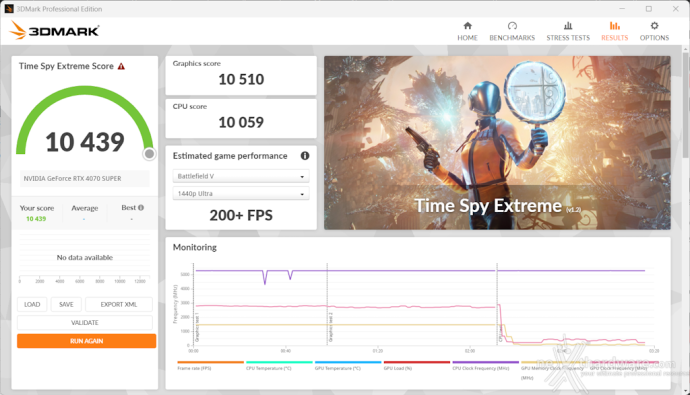
Task: Close the 3DMark window
Action: 675,9
